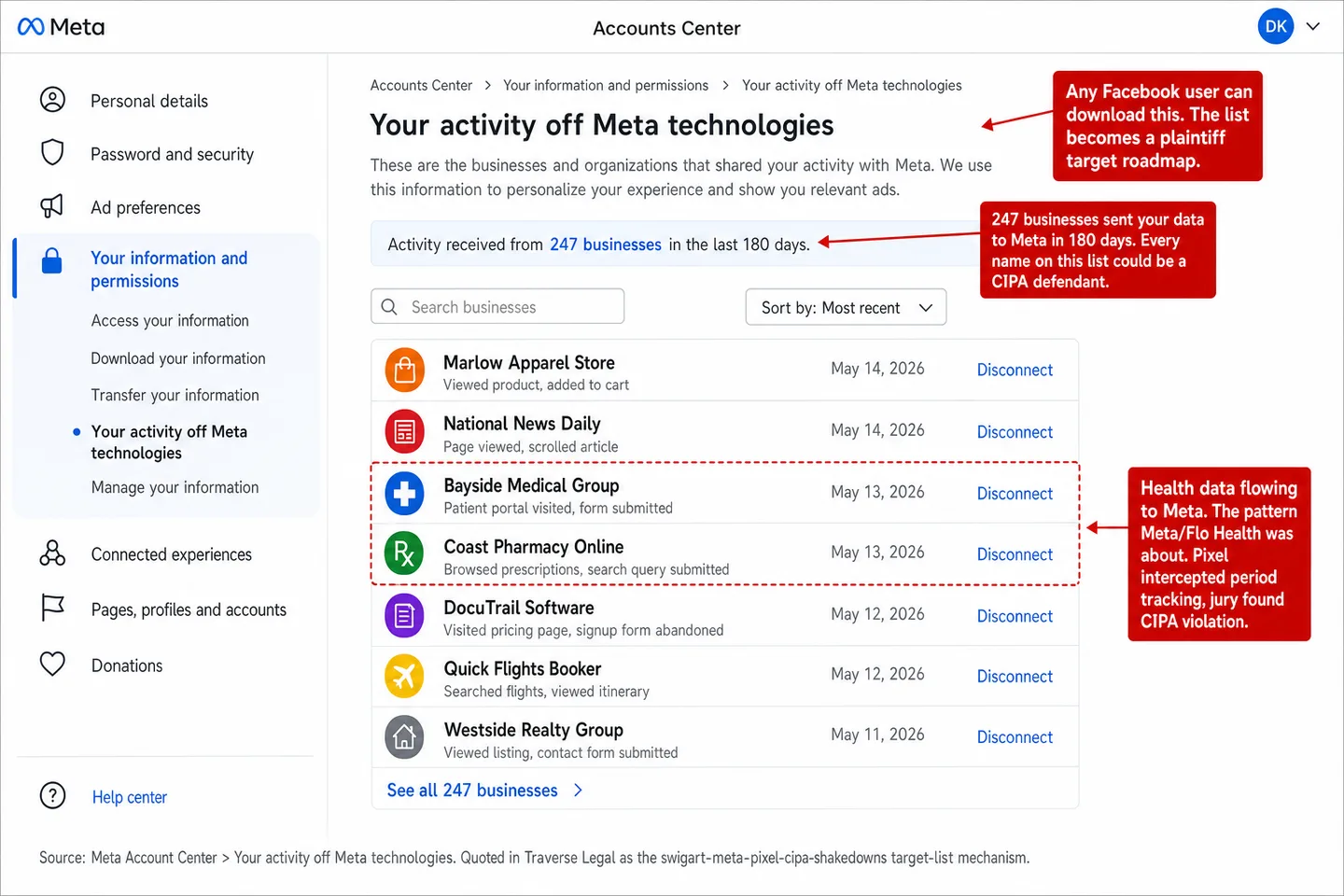Click the Bayside Medical Group cross icon
The height and width of the screenshot is (896, 1344).
pyautogui.click(x=405, y=494)
